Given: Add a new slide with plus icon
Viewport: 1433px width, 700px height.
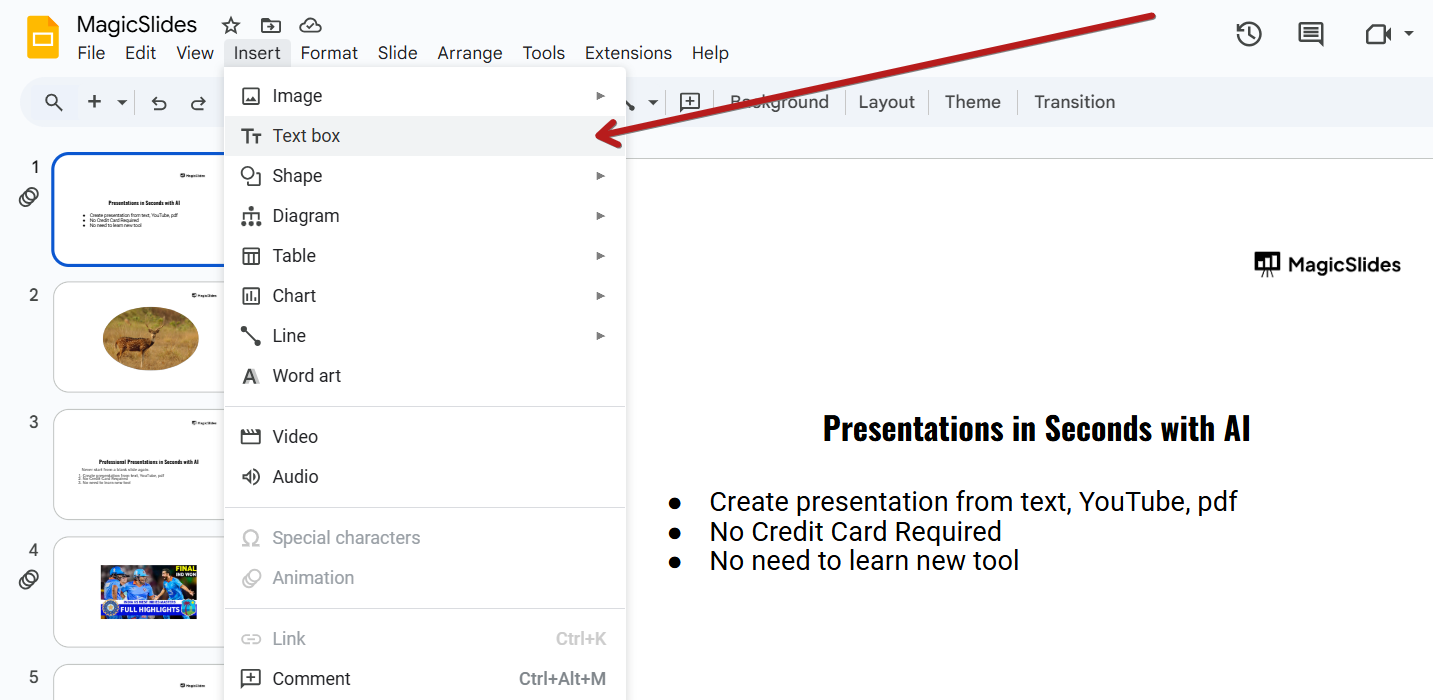Looking at the screenshot, I should (x=94, y=102).
